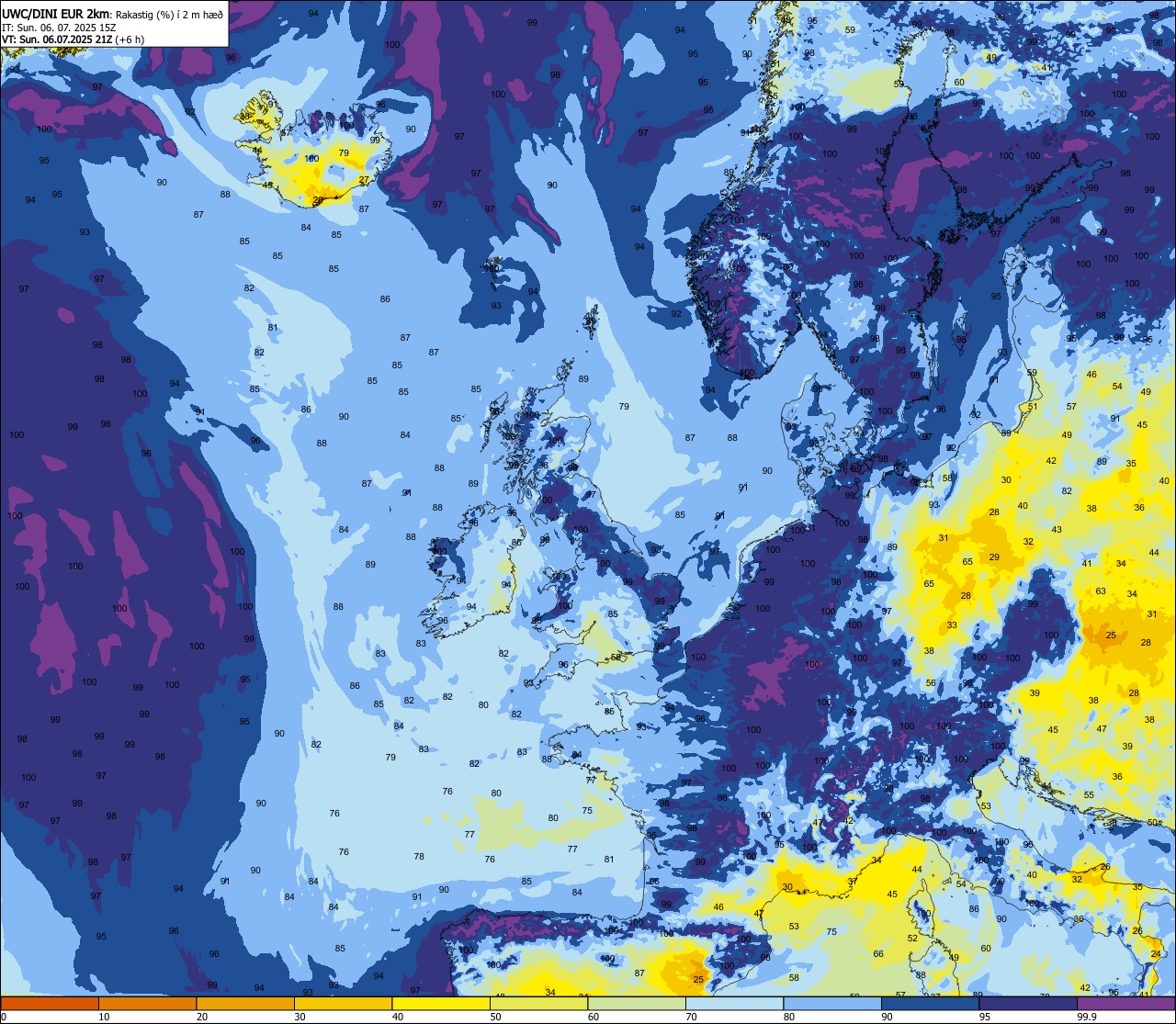Click the '30' tick label on the legend scale

click(x=300, y=1017)
